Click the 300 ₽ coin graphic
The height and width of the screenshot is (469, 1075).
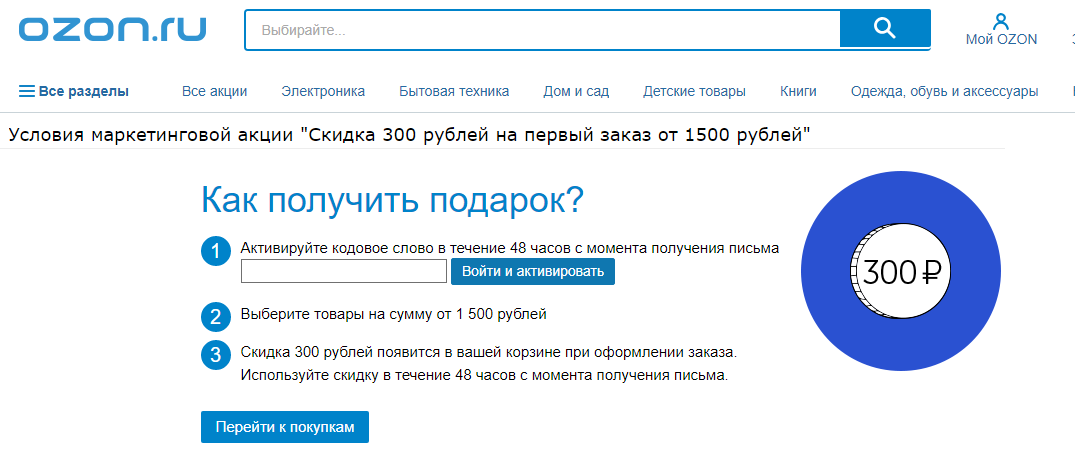coord(901,272)
